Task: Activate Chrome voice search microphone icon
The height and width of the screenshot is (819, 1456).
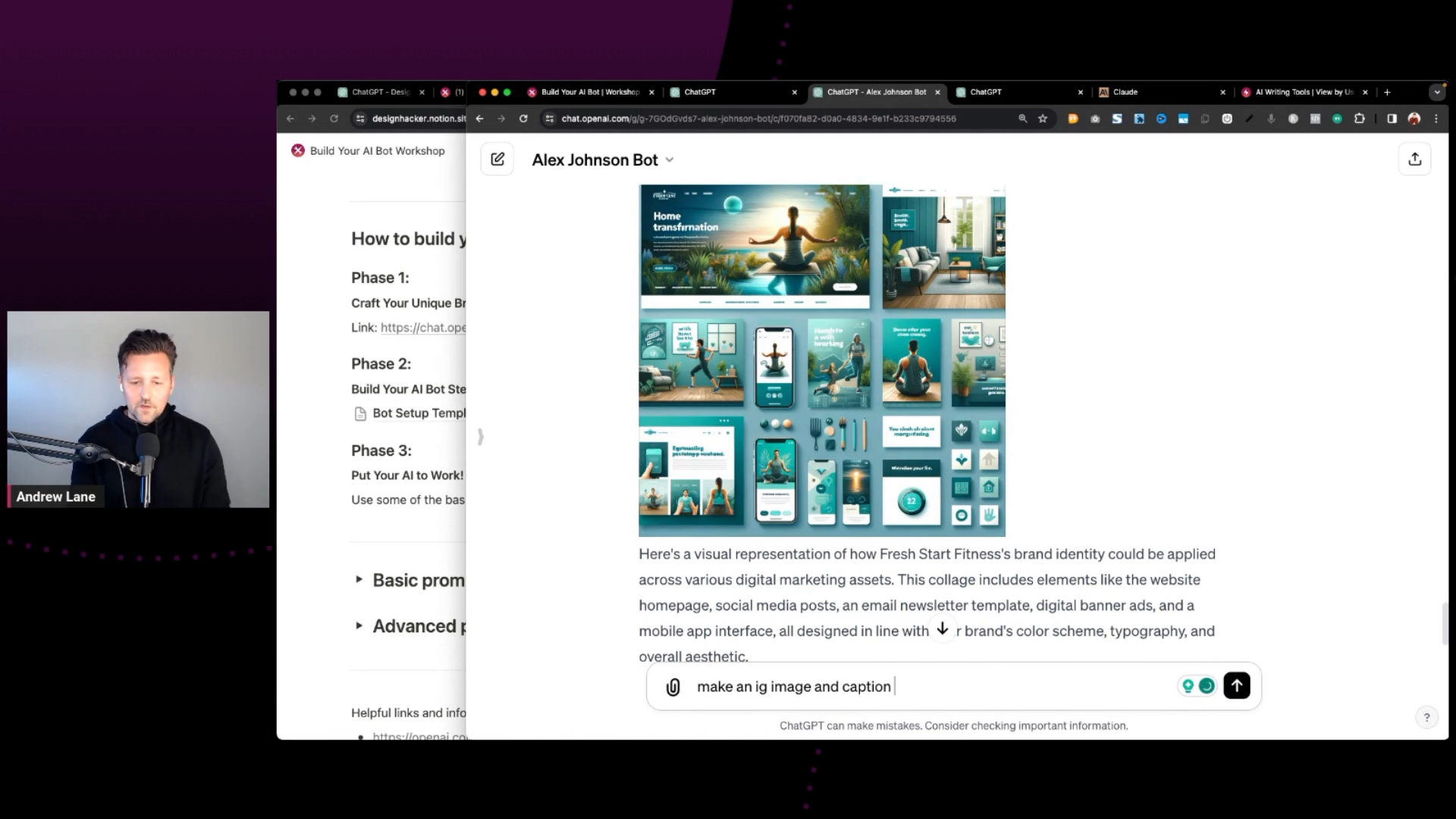Action: [x=1271, y=119]
